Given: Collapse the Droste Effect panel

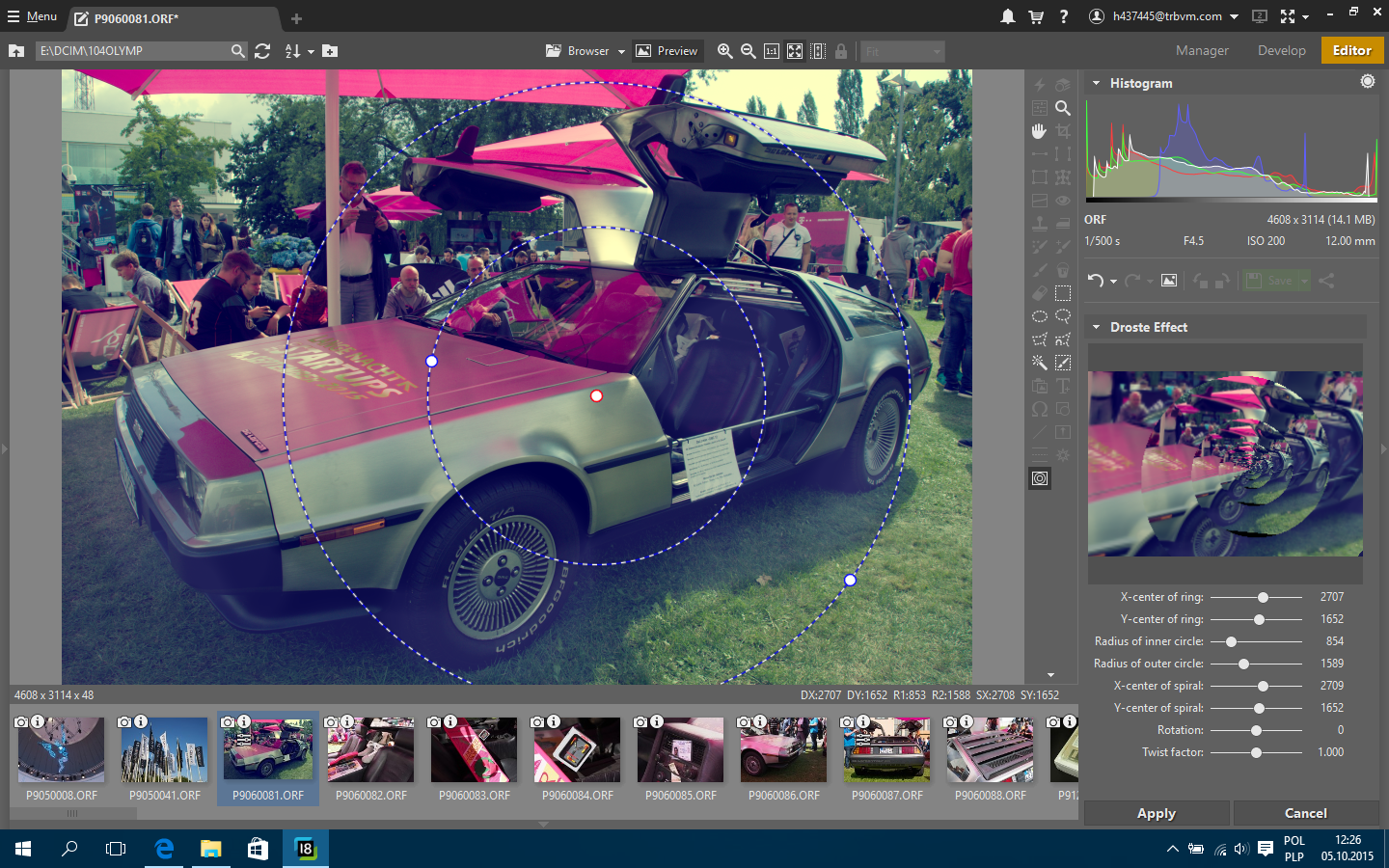Looking at the screenshot, I should (1096, 328).
